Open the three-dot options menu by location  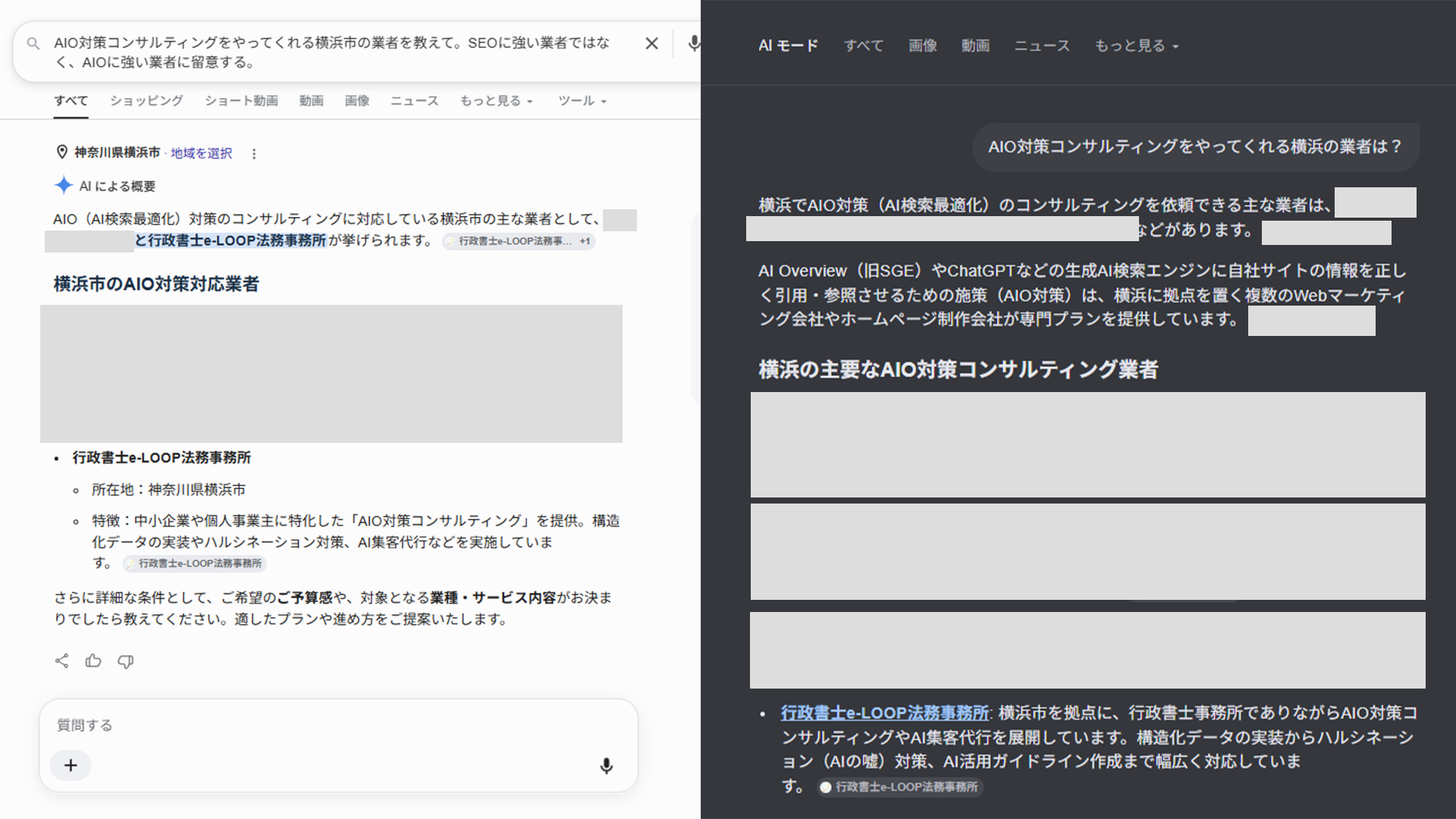[x=254, y=154]
